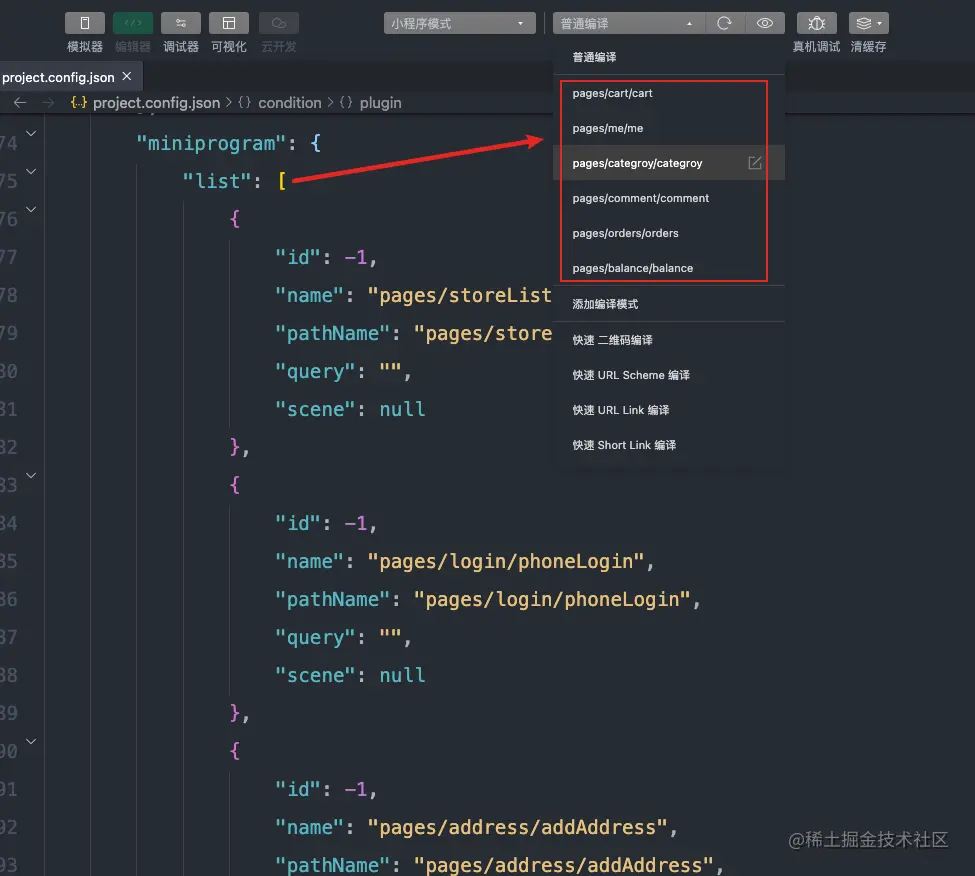The width and height of the screenshot is (975, 876).
Task: Select pages/me/me compile mode
Action: [x=668, y=128]
